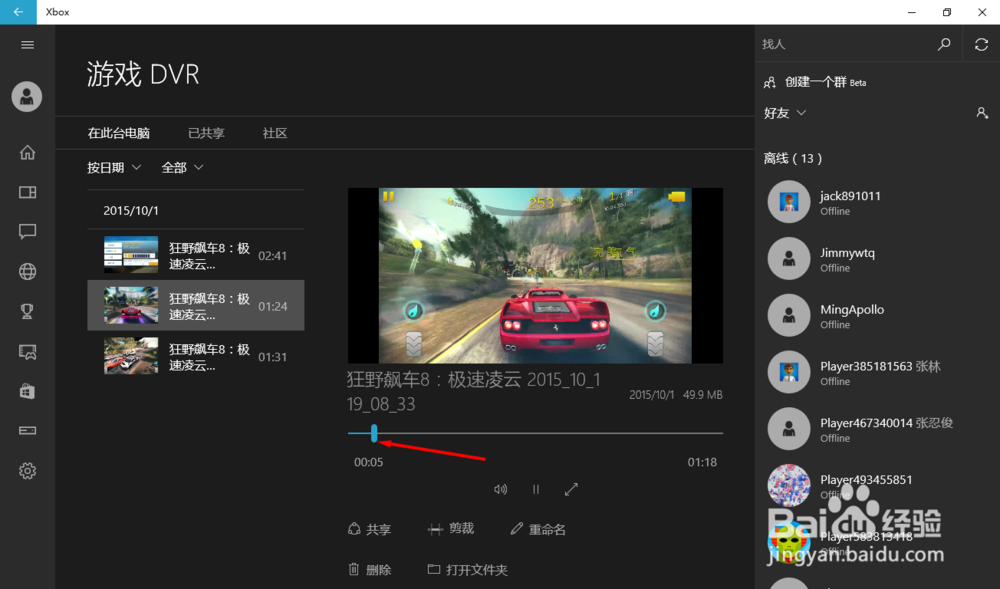Open the Windows Store icon in sidebar
This screenshot has height=589, width=1000.
(27, 391)
